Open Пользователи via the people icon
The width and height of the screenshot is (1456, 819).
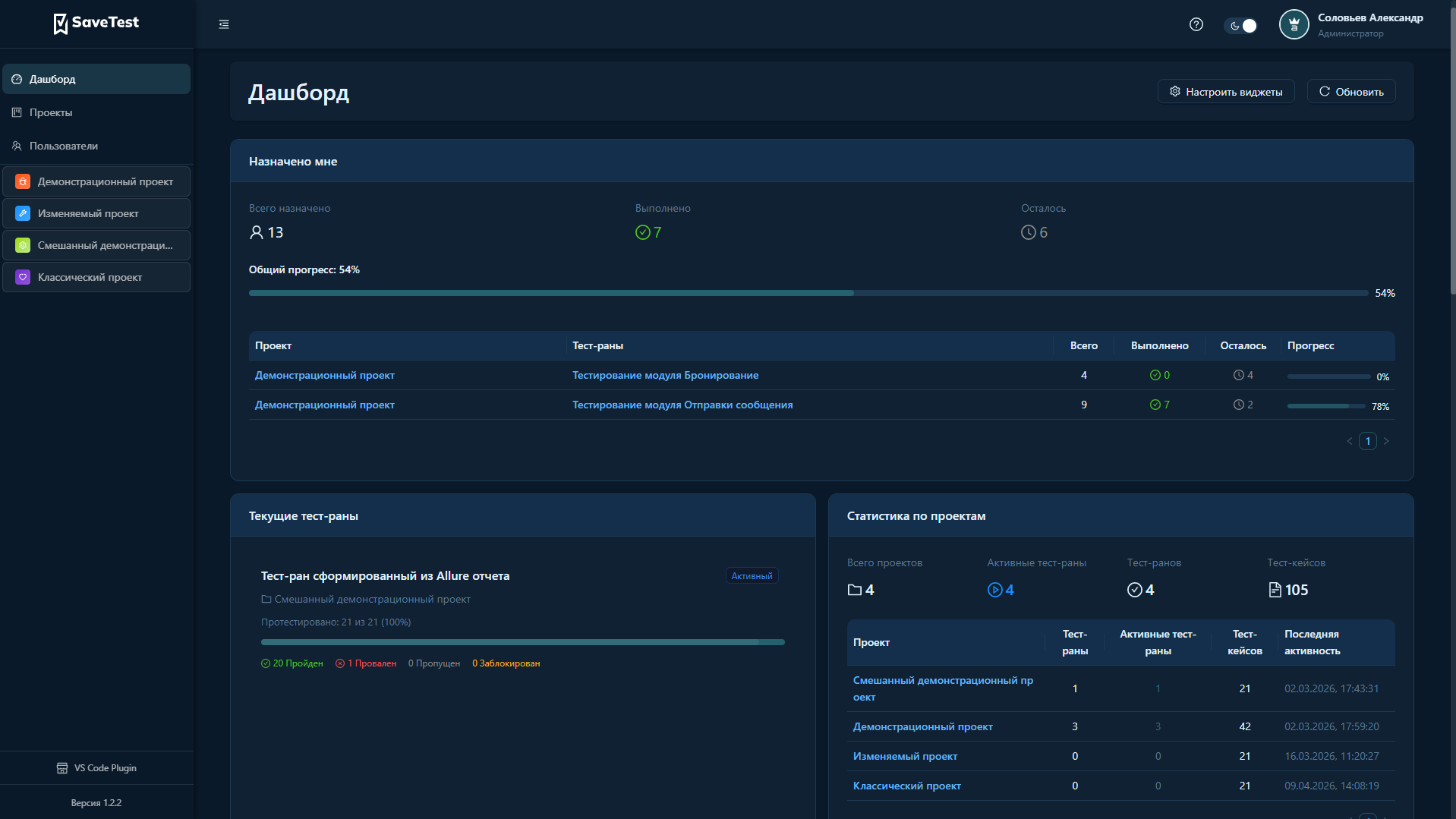(16, 146)
